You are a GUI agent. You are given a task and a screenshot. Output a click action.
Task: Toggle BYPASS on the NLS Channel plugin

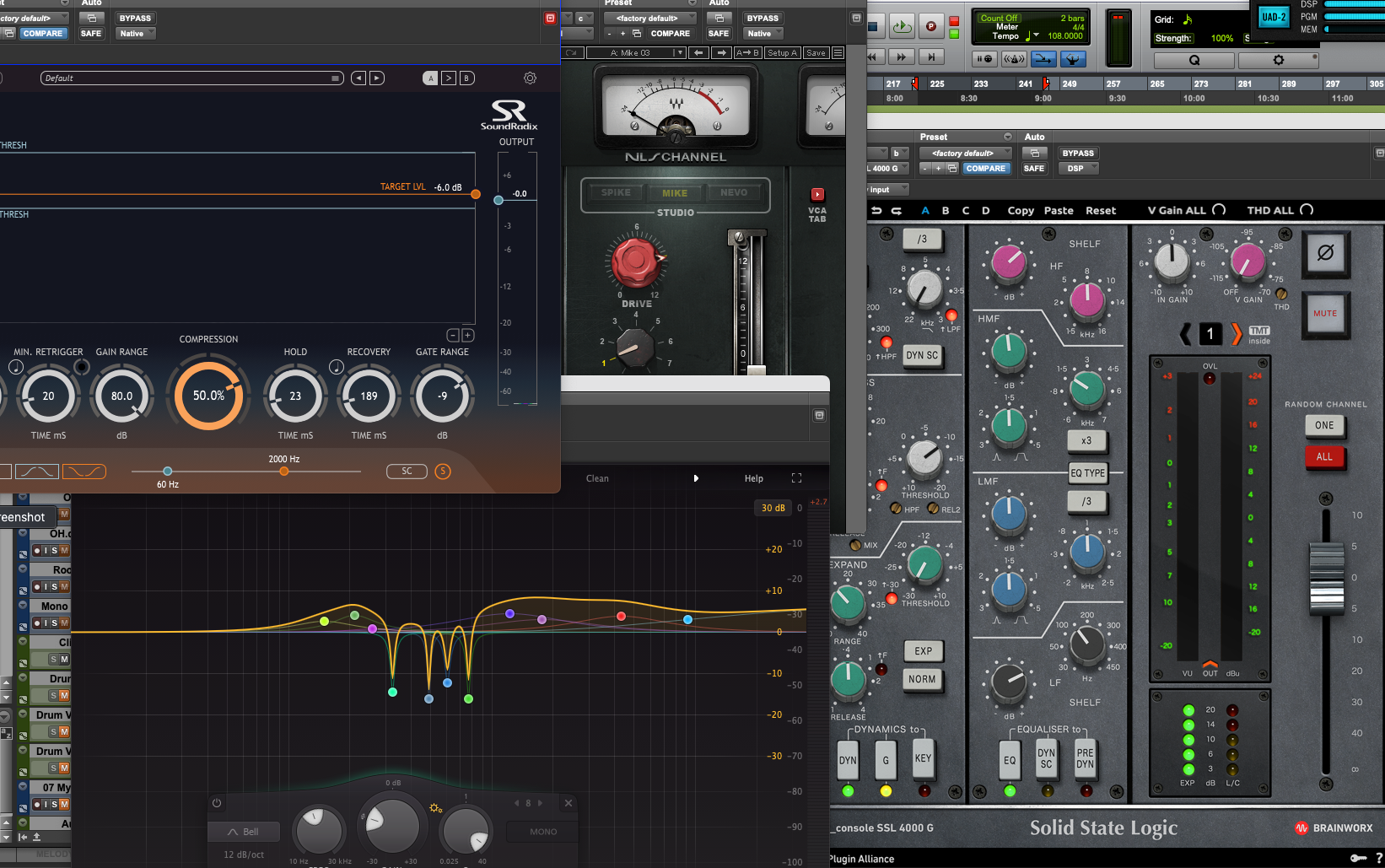coord(763,19)
